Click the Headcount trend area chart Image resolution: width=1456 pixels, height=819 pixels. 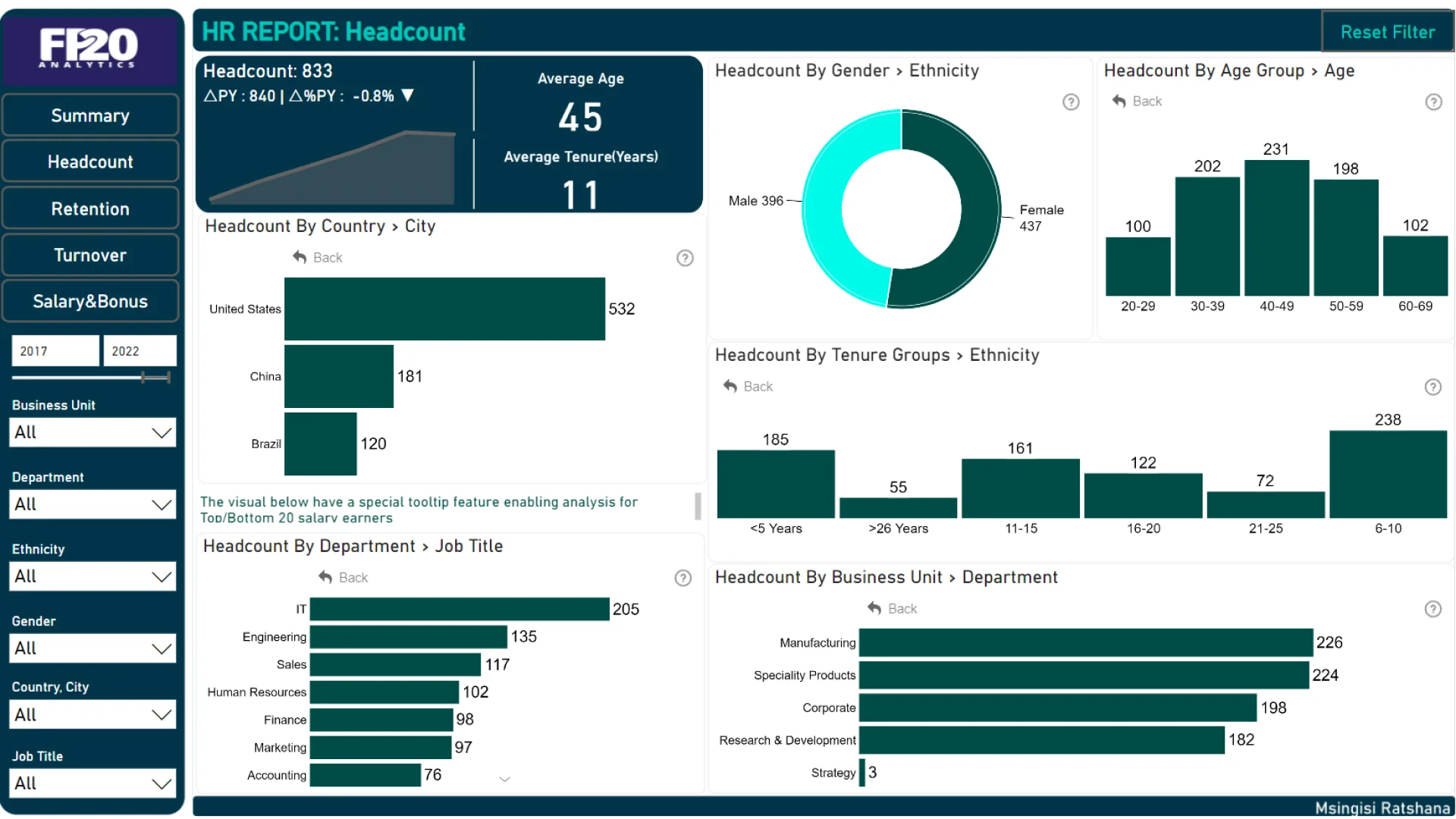[332, 168]
